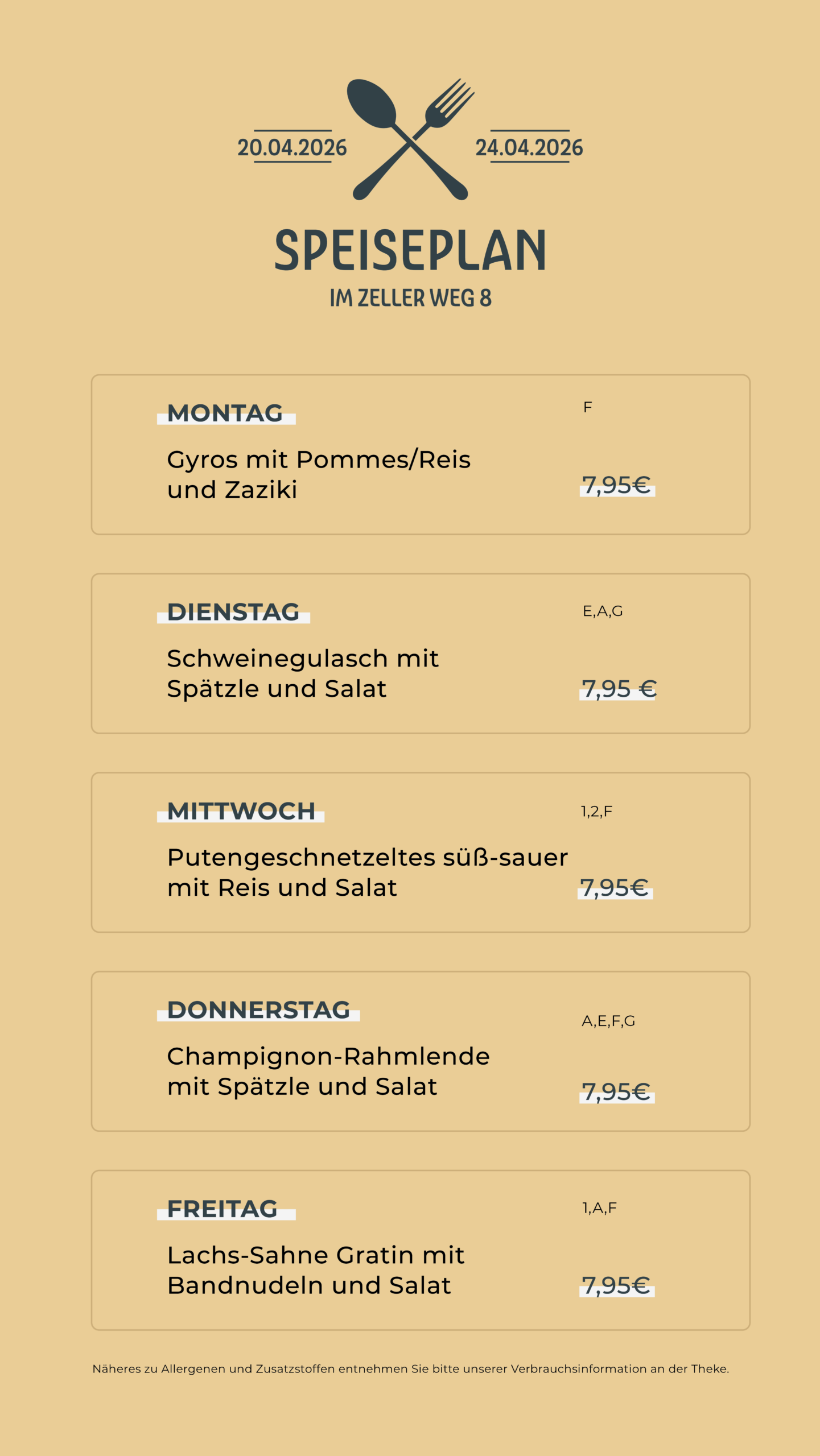The image size is (820, 1456).
Task: Choose the Champignon-Rahmlende dish text
Action: [x=328, y=1072]
